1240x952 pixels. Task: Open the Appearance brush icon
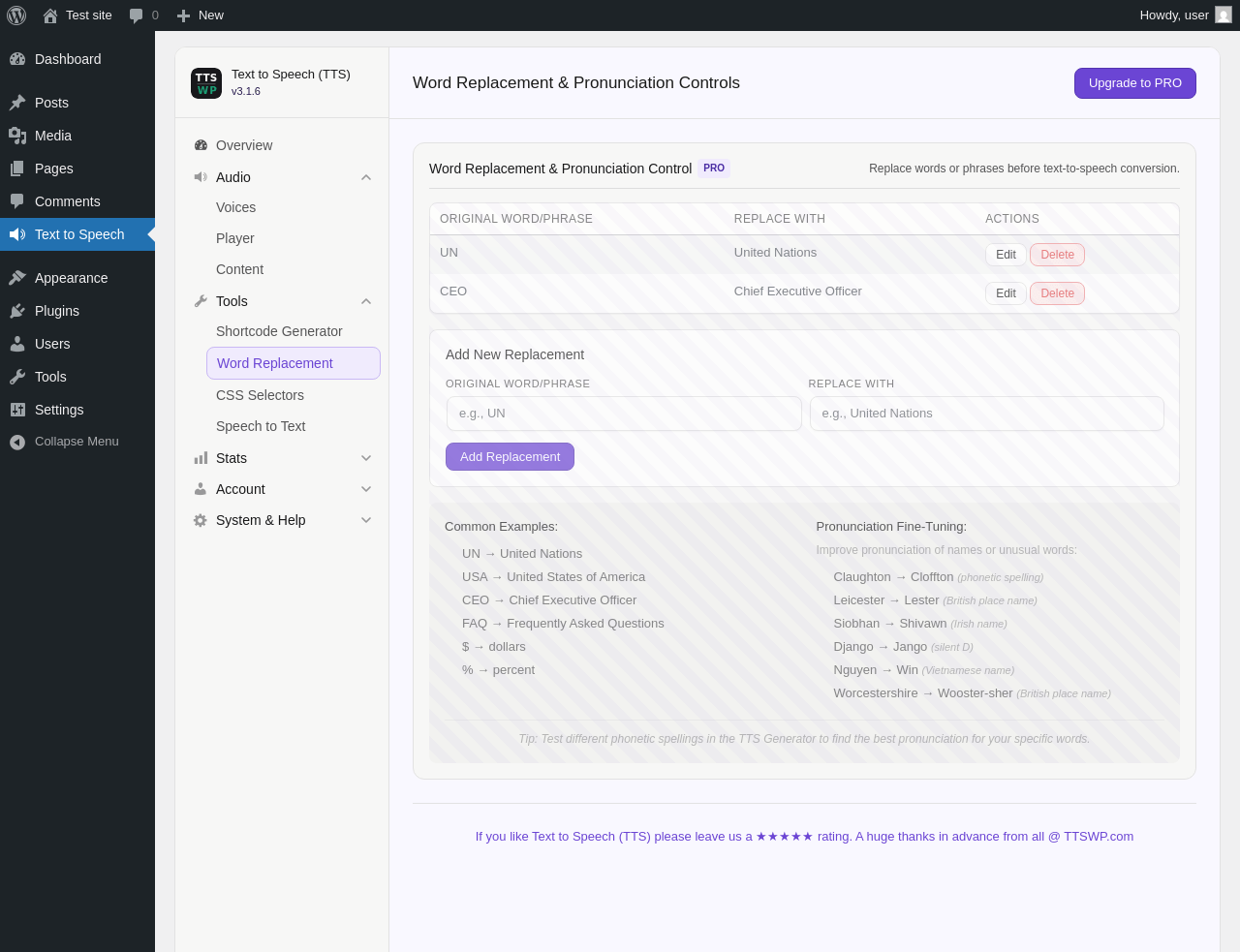click(x=17, y=278)
